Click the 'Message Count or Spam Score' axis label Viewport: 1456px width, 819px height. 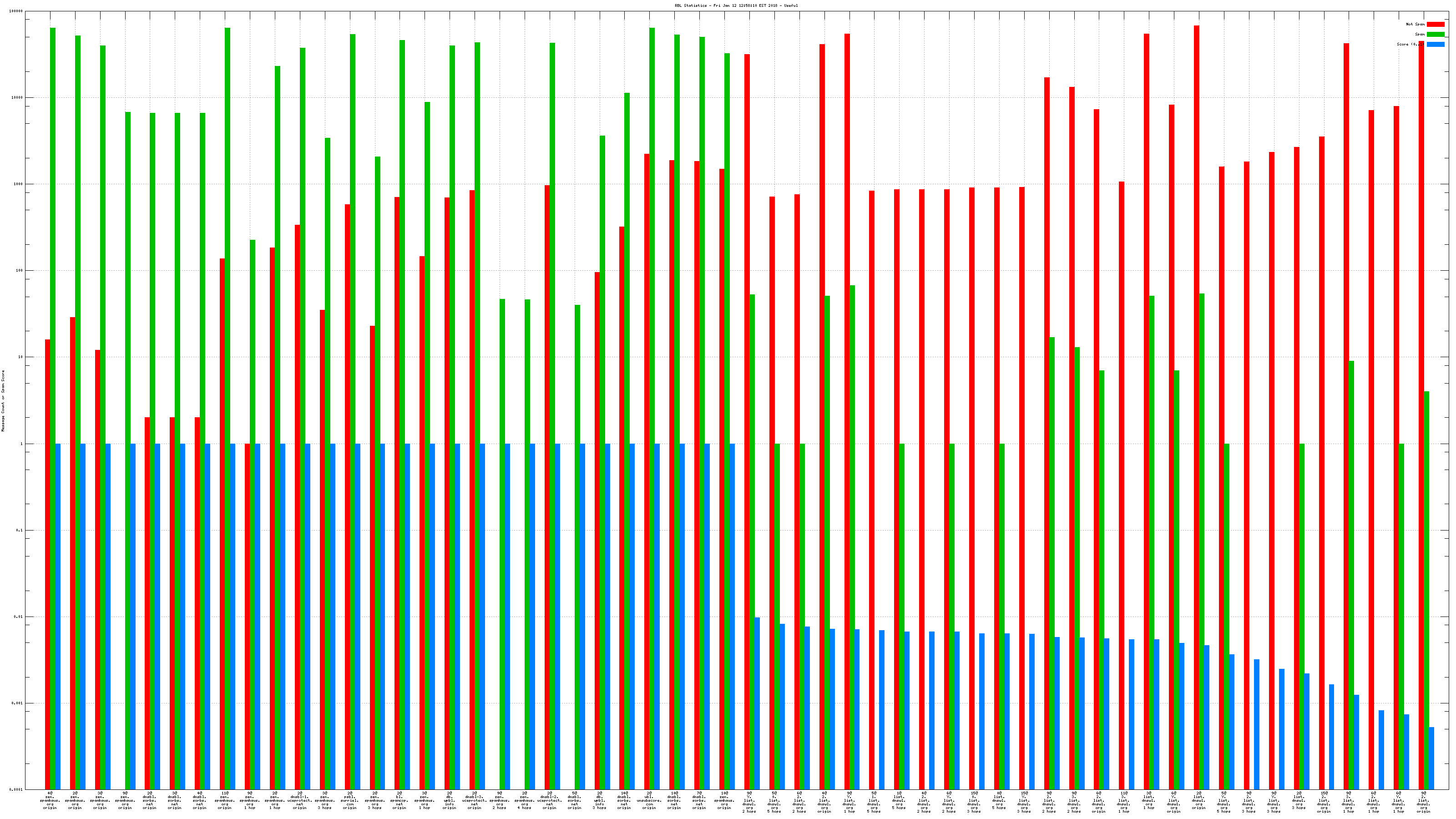coord(3,401)
